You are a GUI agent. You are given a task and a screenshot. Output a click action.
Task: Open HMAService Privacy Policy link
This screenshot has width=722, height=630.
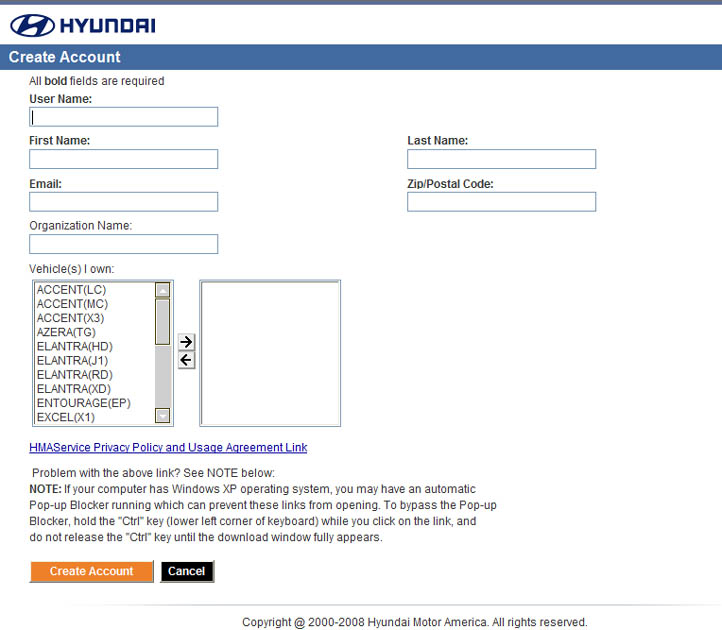(x=168, y=448)
